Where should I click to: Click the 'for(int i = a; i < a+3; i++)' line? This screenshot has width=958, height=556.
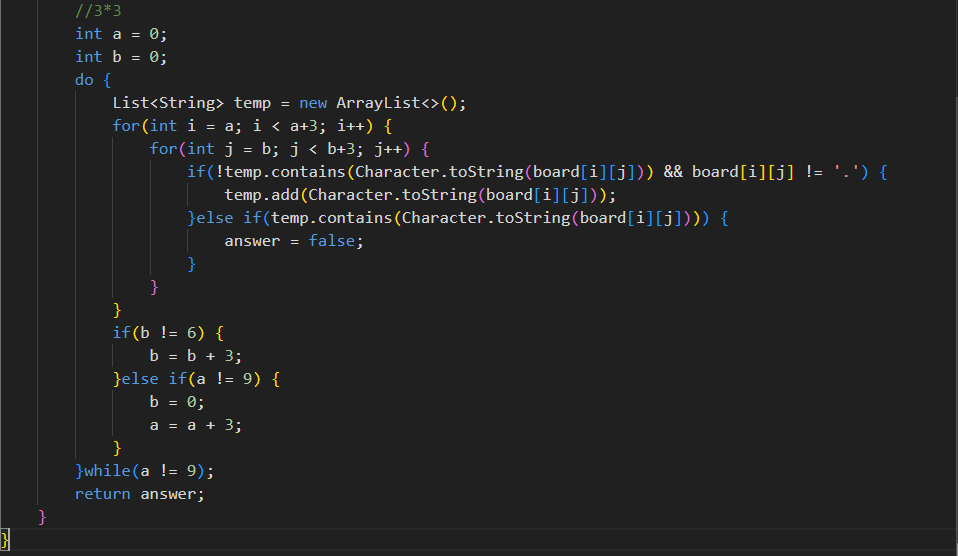coord(252,126)
